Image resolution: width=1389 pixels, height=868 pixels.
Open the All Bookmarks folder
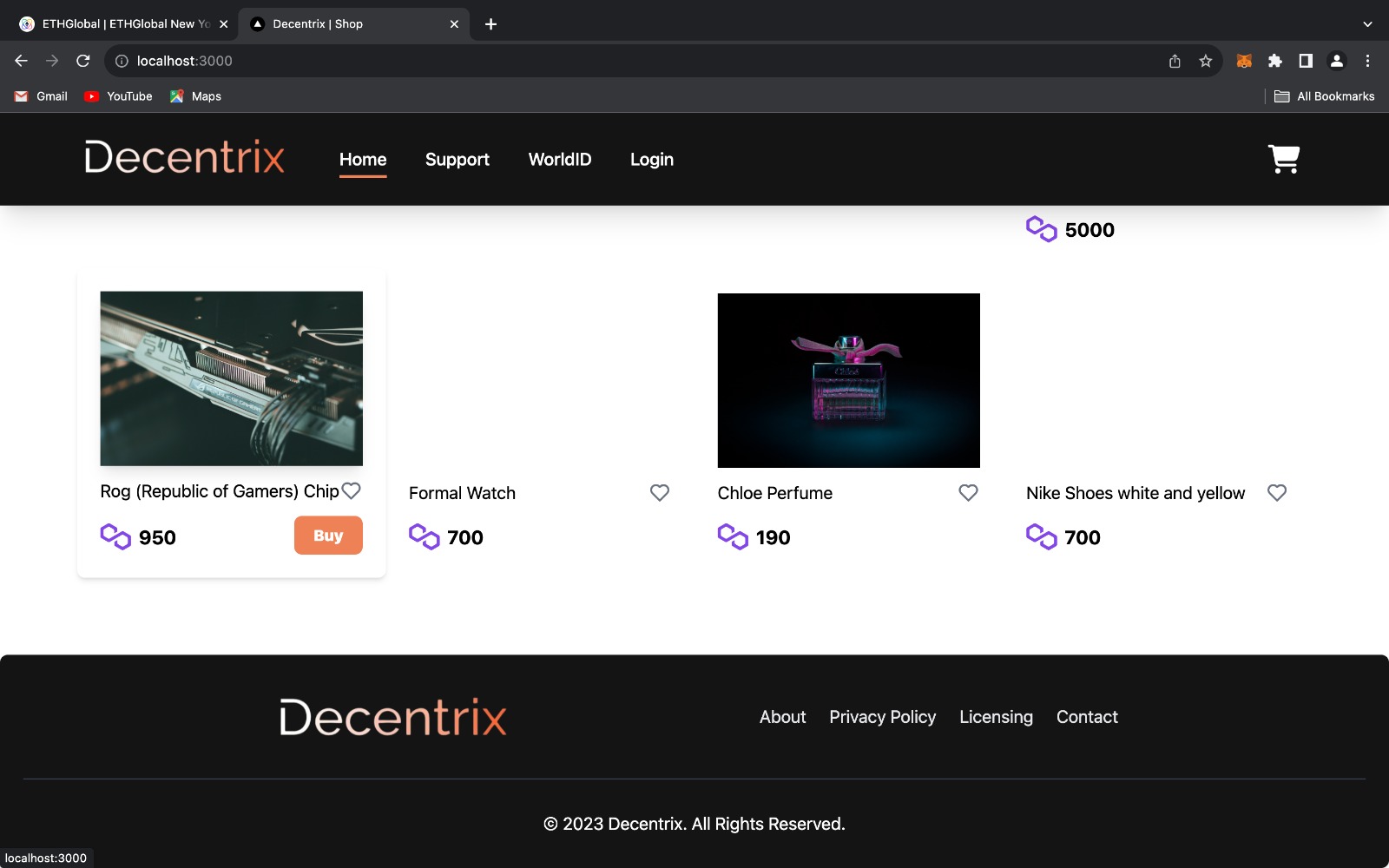tap(1324, 96)
